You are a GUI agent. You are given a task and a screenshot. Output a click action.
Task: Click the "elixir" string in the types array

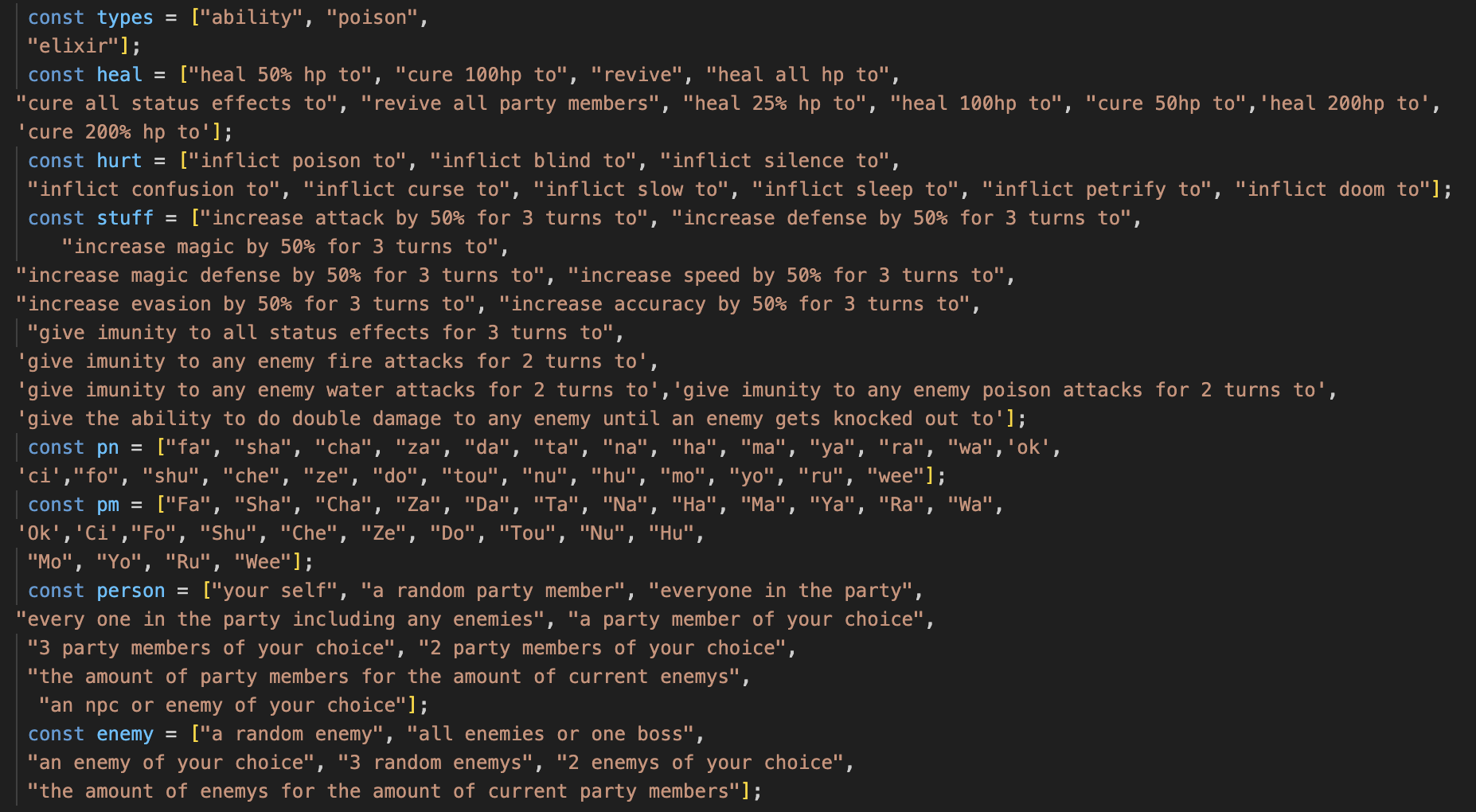[x=73, y=46]
